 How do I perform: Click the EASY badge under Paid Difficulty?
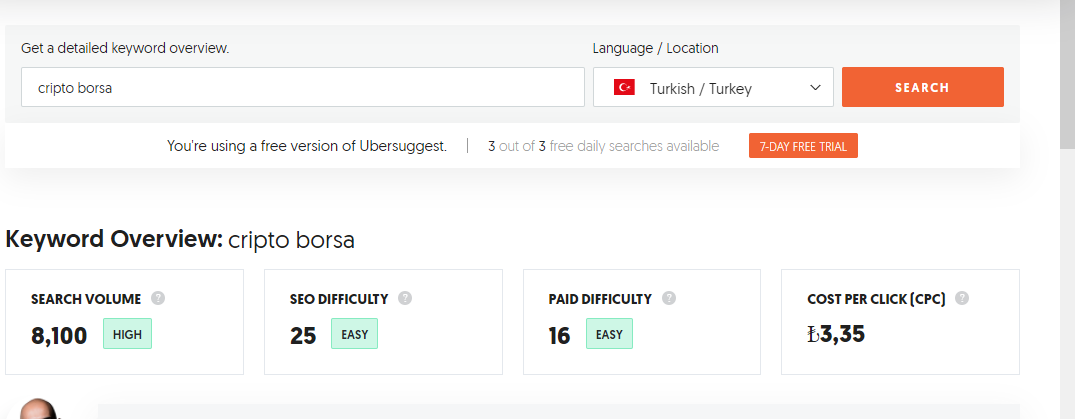point(609,334)
